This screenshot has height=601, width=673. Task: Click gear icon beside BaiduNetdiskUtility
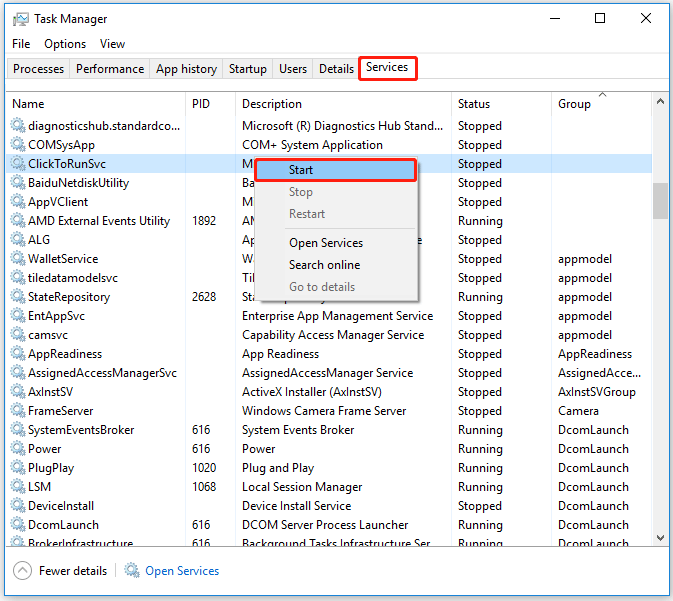[18, 182]
